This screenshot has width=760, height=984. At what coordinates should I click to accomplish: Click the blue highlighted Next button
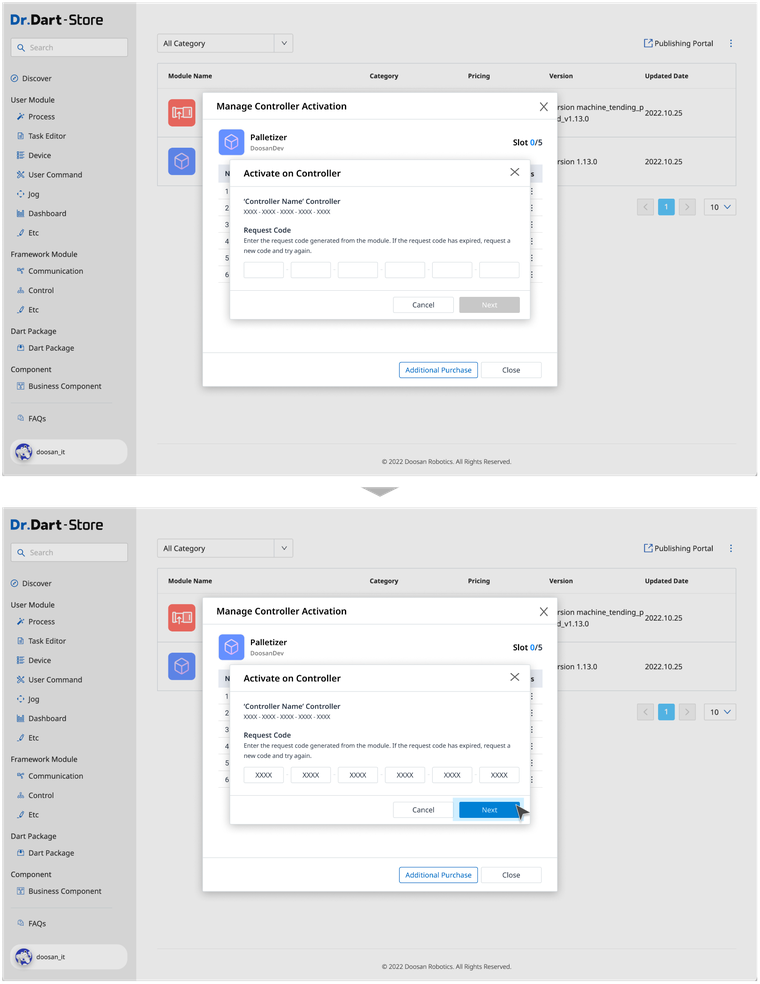pyautogui.click(x=489, y=810)
